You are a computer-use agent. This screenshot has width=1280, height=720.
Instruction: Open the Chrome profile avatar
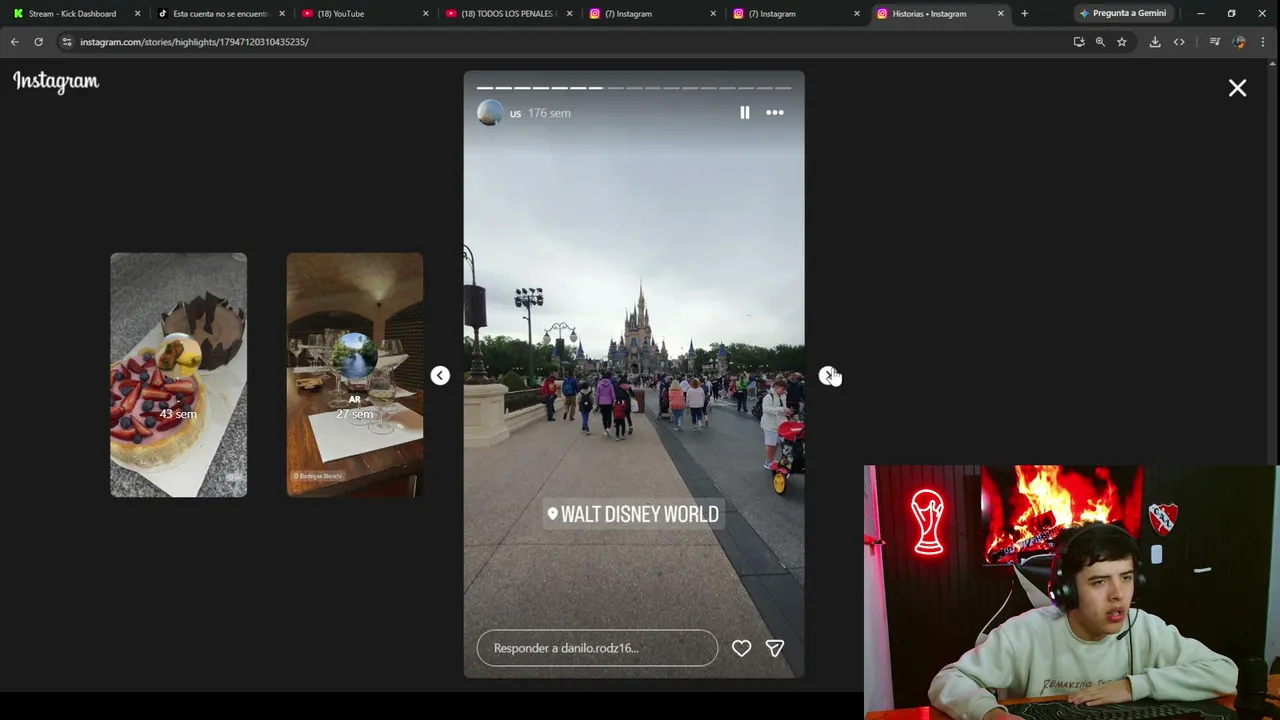(1239, 42)
